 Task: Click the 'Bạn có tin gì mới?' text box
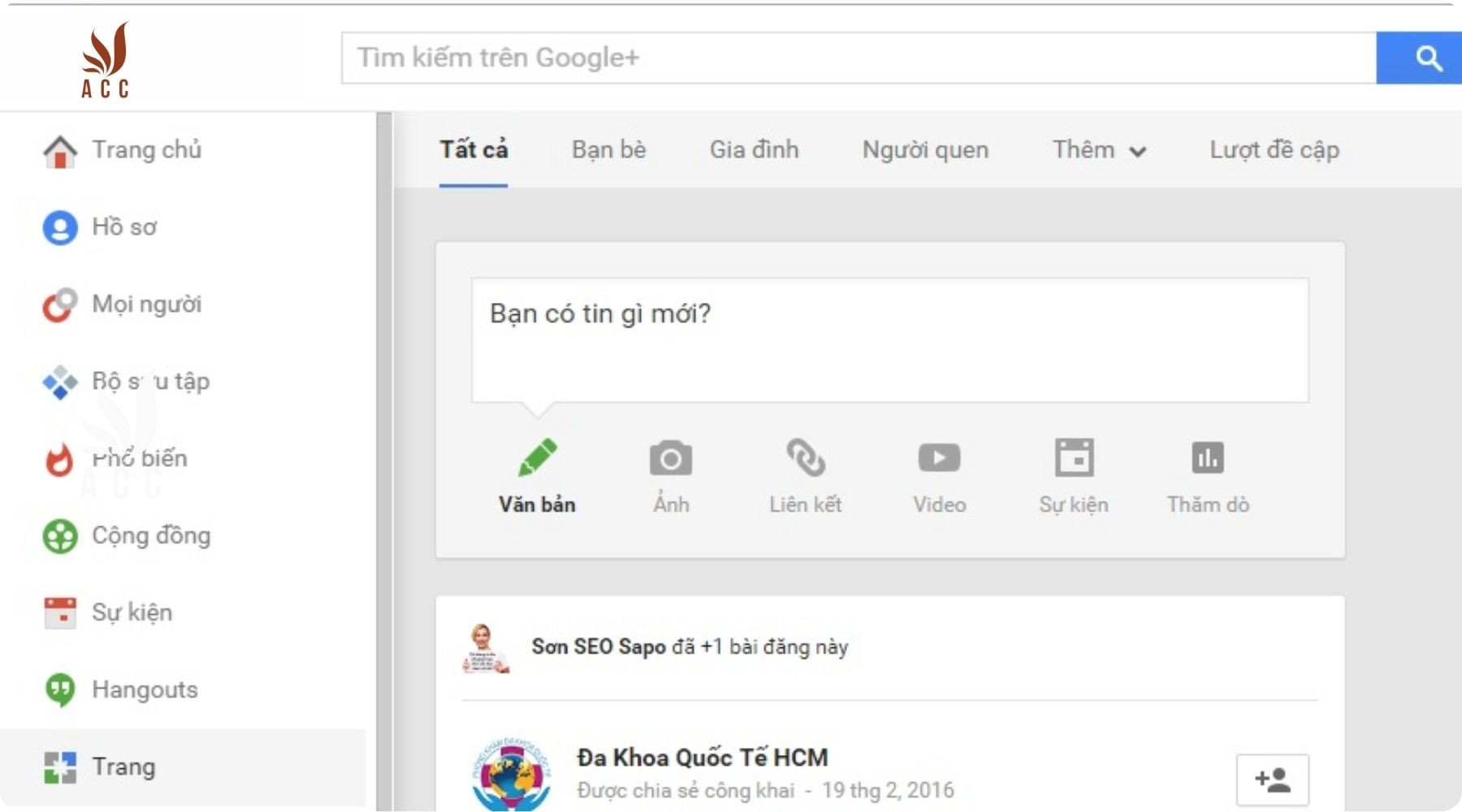tap(890, 340)
